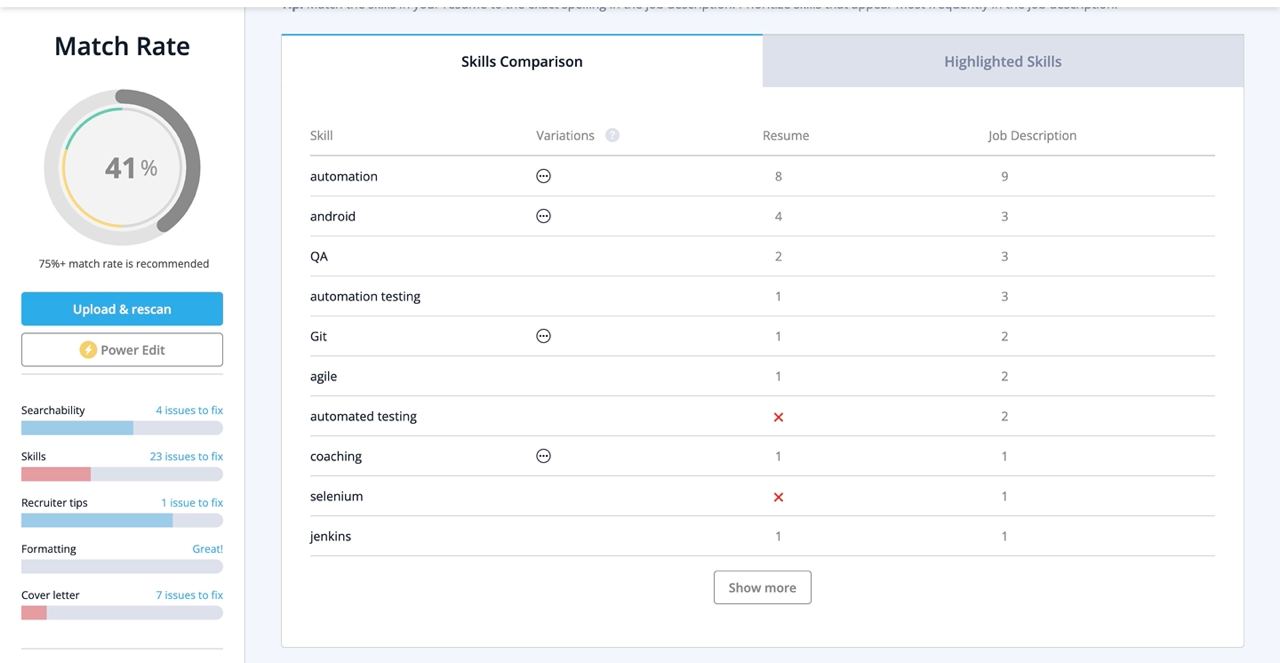Open Cover letter 7 issues to fix link

(x=189, y=595)
